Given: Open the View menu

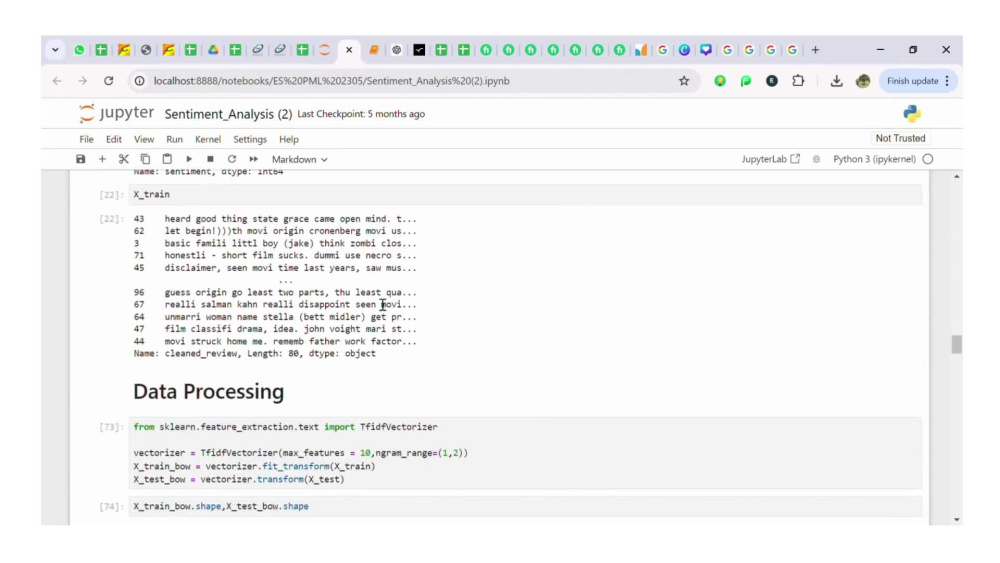Looking at the screenshot, I should tap(143, 139).
